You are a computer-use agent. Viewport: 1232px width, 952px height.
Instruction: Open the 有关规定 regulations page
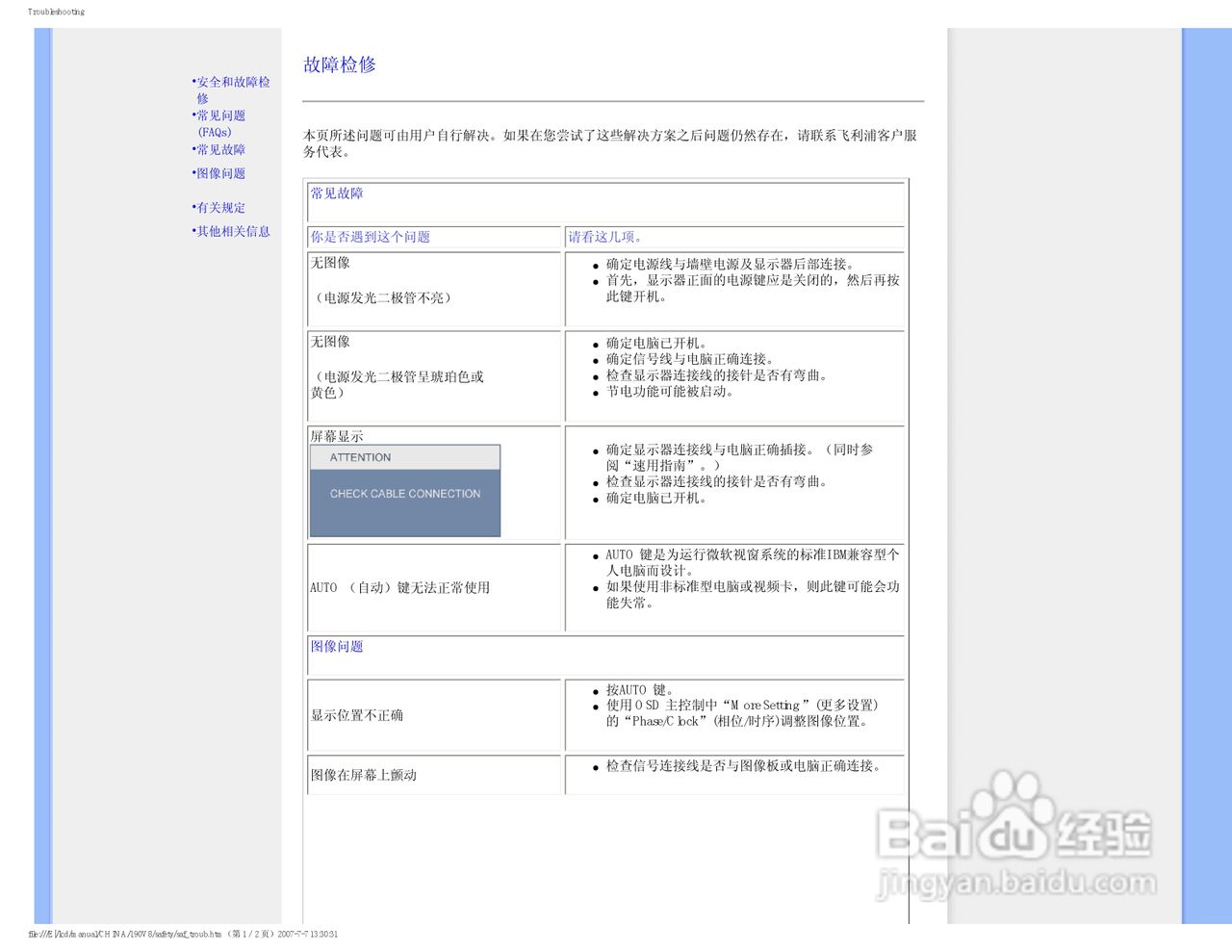pyautogui.click(x=219, y=208)
